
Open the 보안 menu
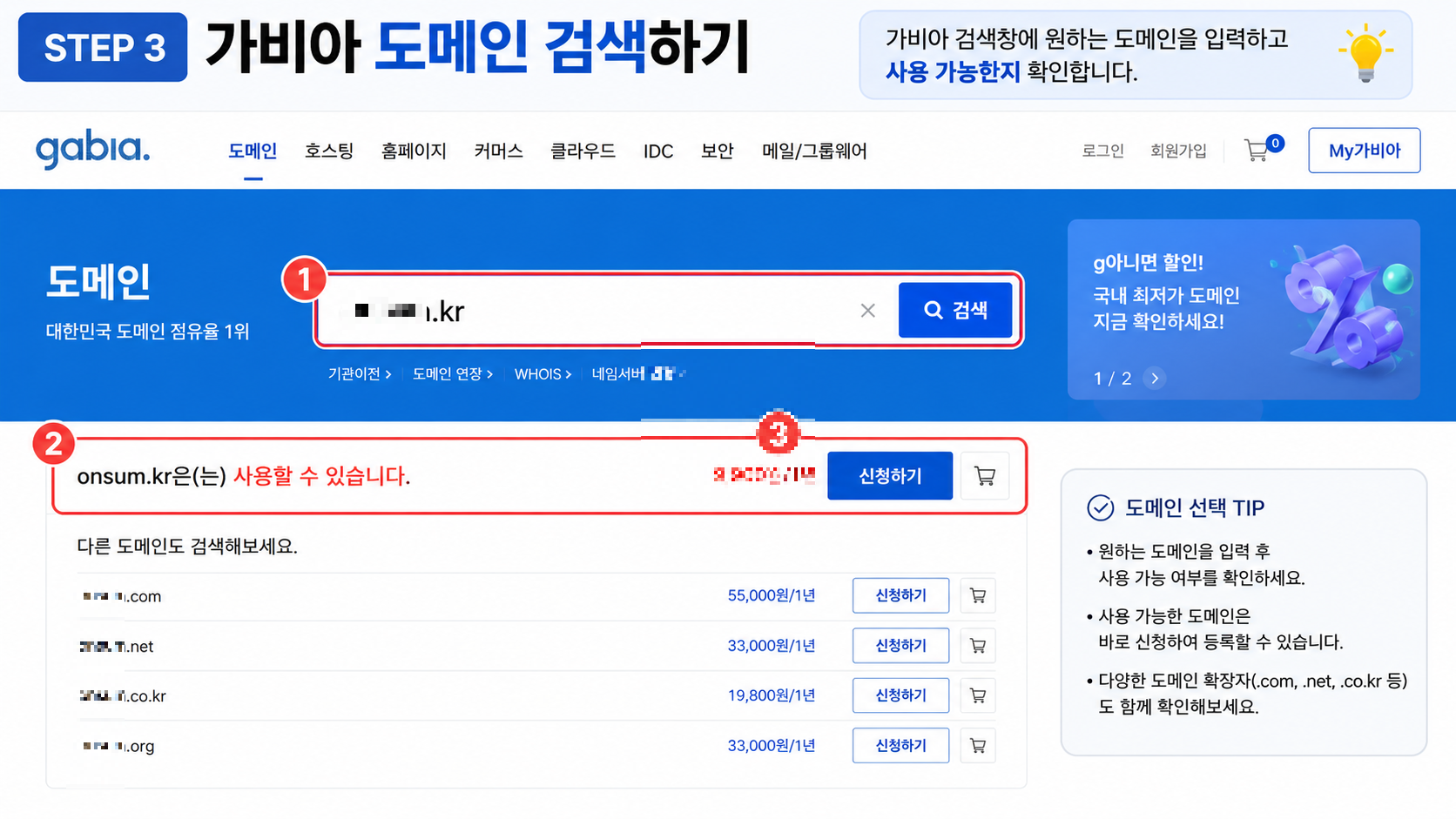(x=718, y=151)
